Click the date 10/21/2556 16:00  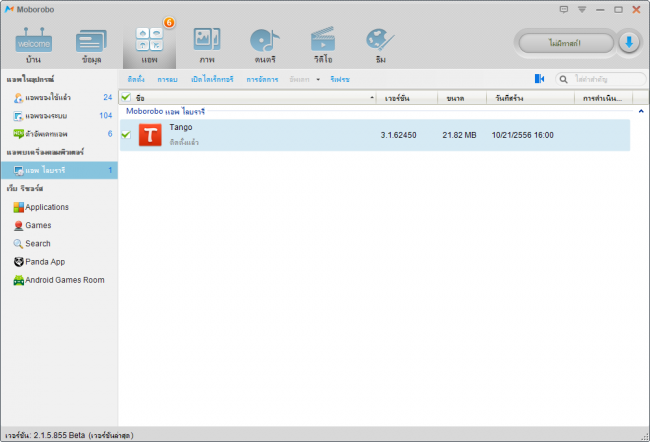click(x=522, y=135)
